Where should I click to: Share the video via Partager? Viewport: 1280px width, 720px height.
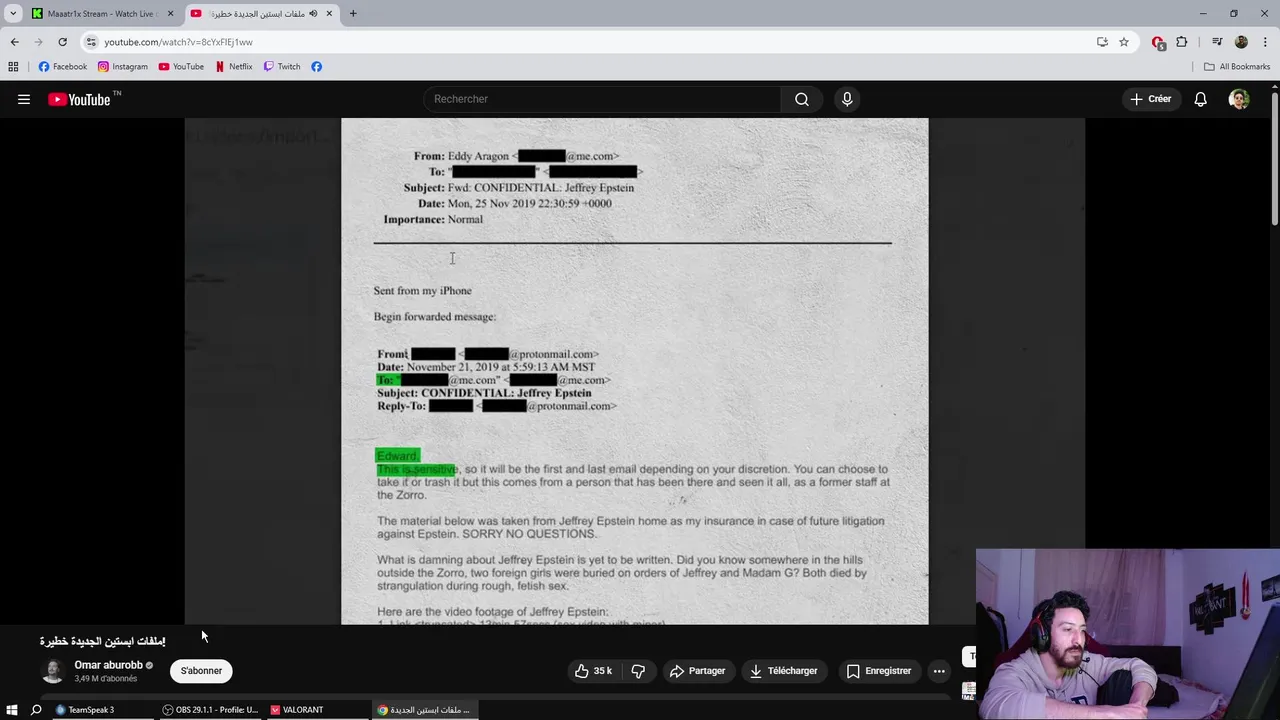tap(697, 671)
